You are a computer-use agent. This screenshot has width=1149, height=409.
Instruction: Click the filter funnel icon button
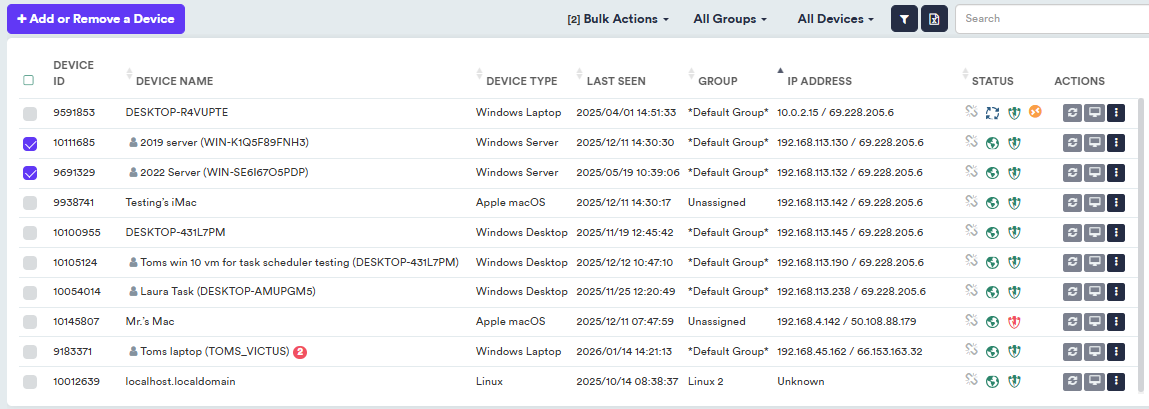[x=904, y=19]
